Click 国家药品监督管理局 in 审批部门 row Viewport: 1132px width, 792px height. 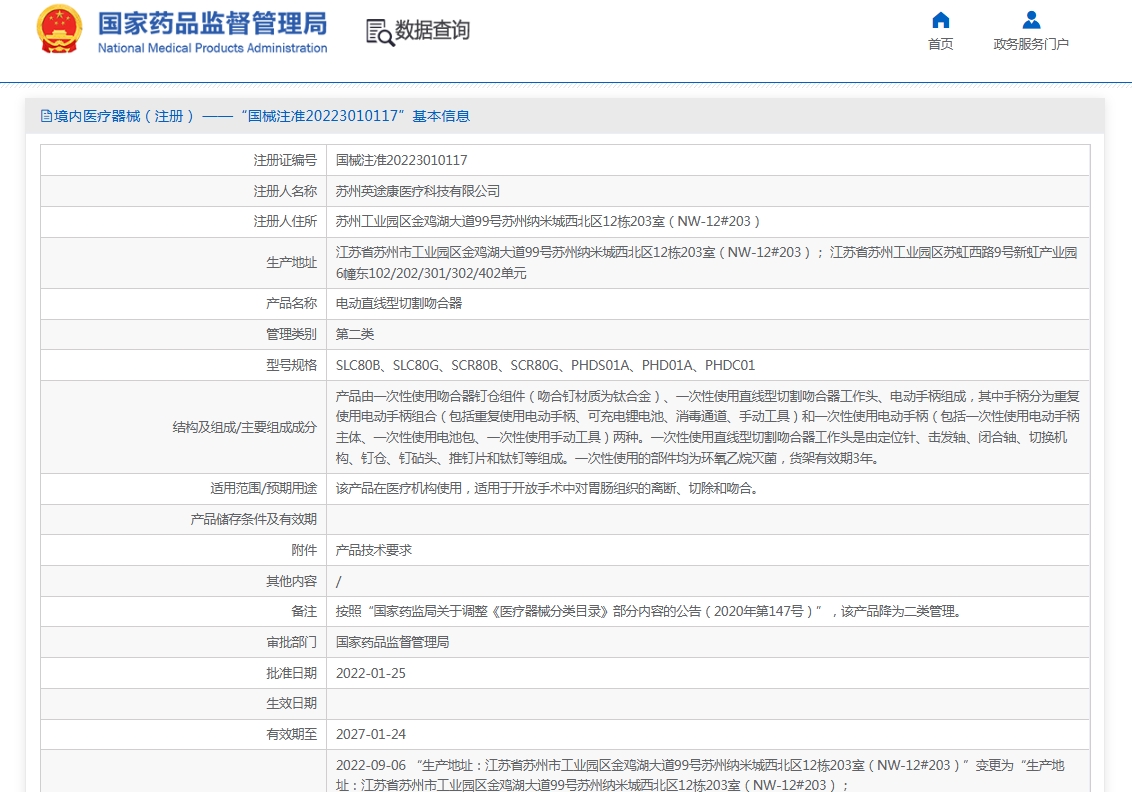[393, 643]
